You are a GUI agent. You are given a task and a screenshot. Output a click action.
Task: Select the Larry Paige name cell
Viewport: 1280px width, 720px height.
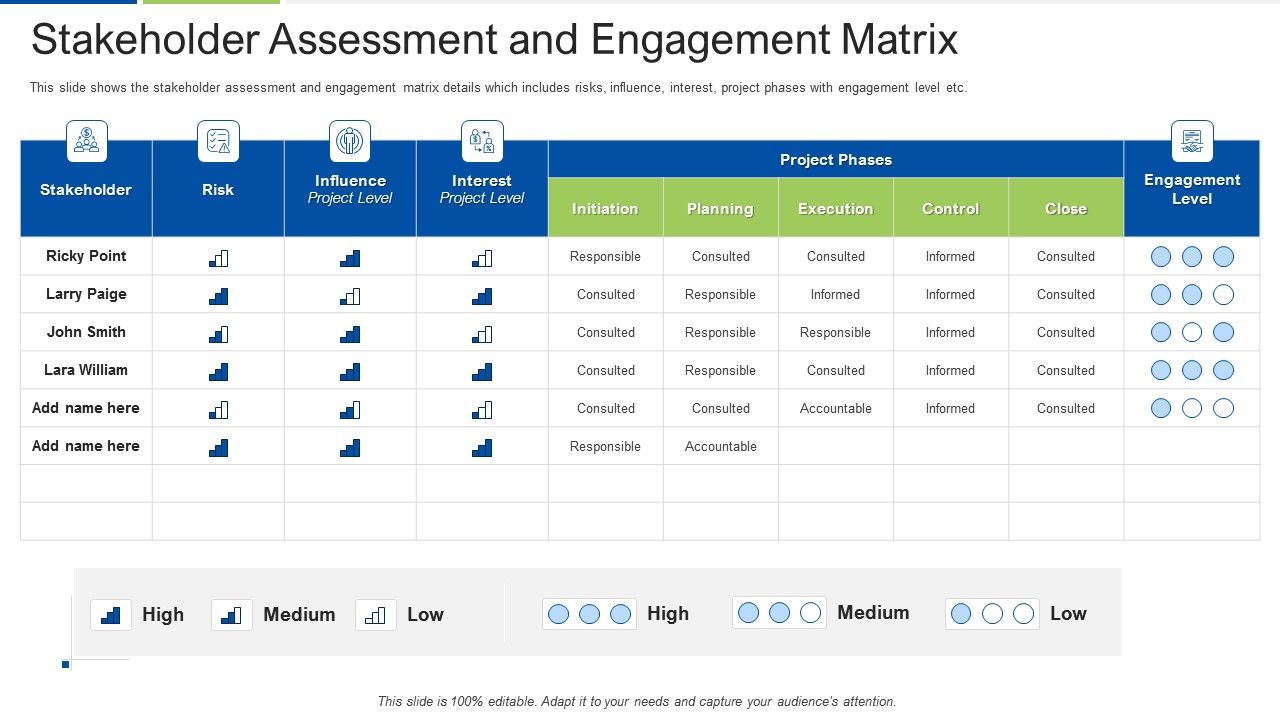86,294
